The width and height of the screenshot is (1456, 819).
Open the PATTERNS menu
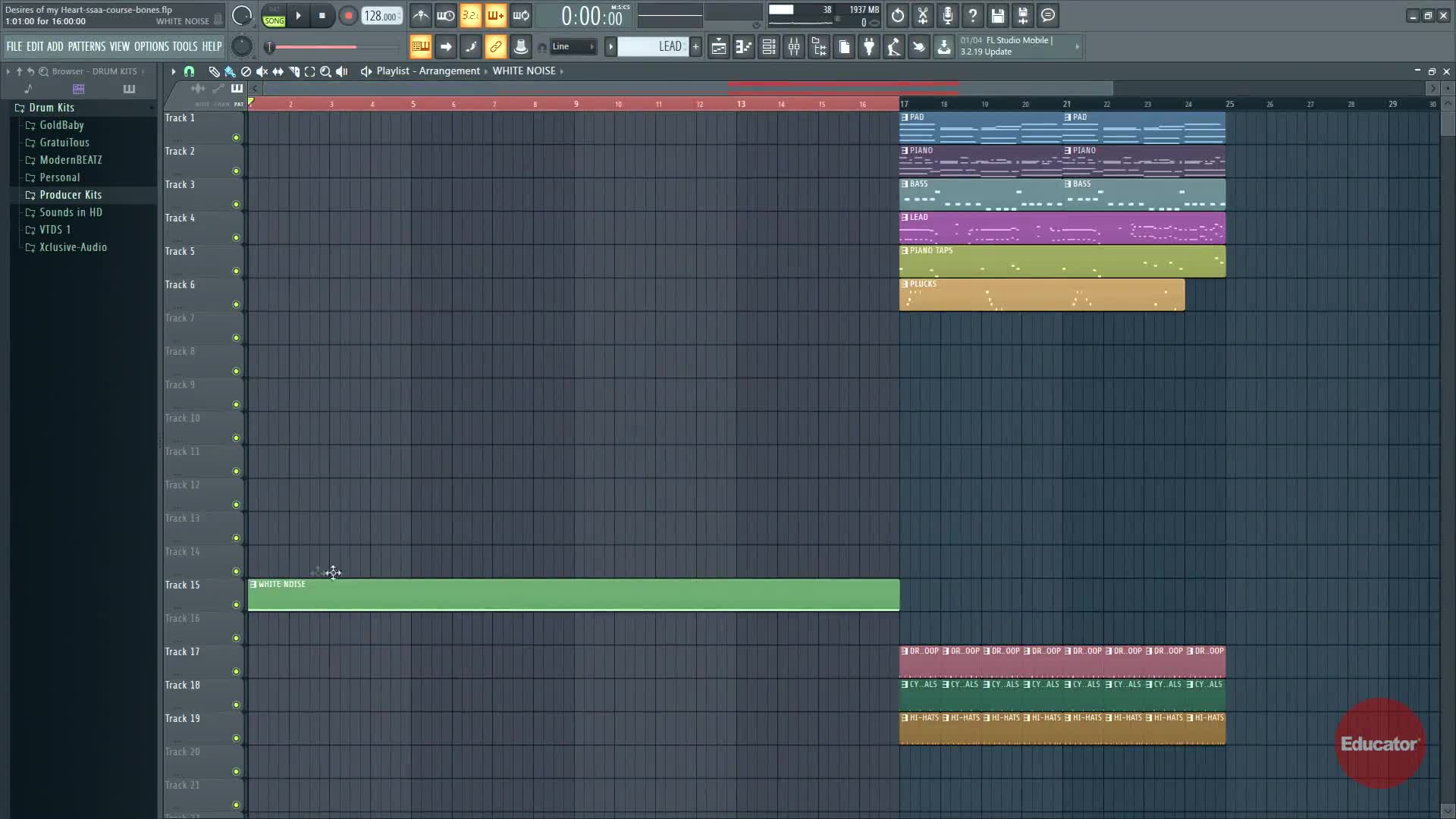tap(86, 47)
